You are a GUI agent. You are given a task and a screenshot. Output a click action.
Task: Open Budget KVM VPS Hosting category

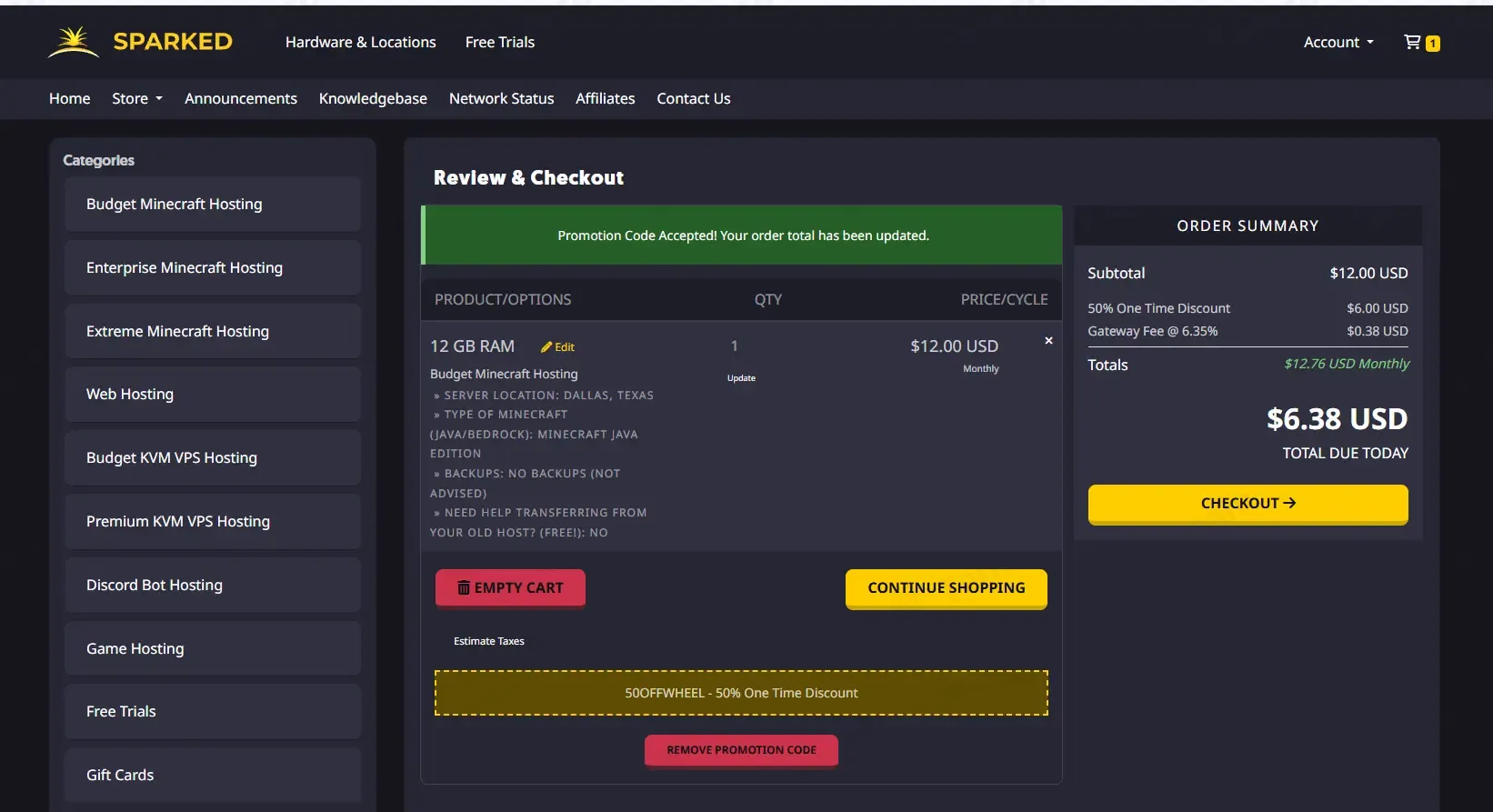[x=213, y=458]
